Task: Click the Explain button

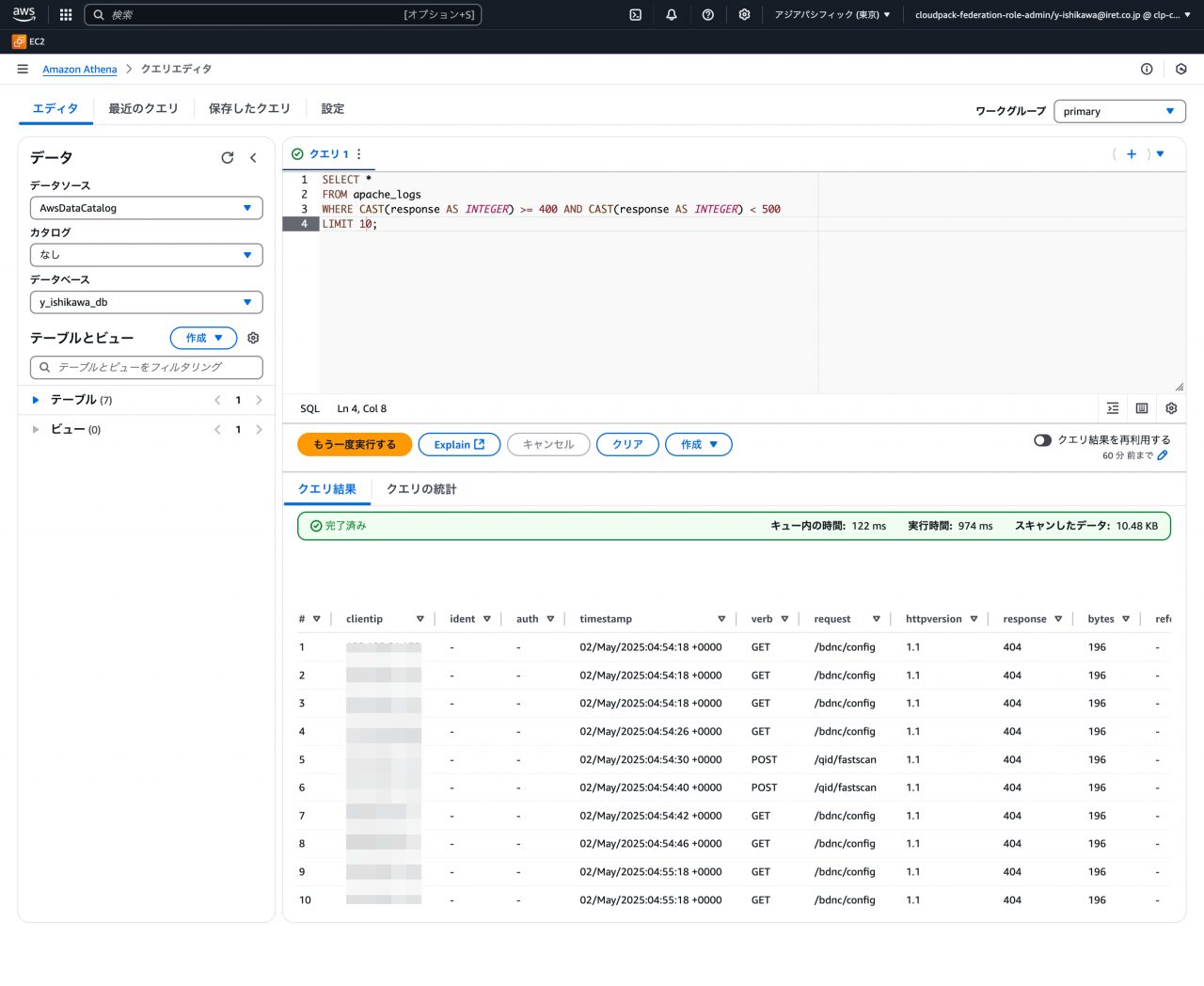Action: [x=459, y=444]
